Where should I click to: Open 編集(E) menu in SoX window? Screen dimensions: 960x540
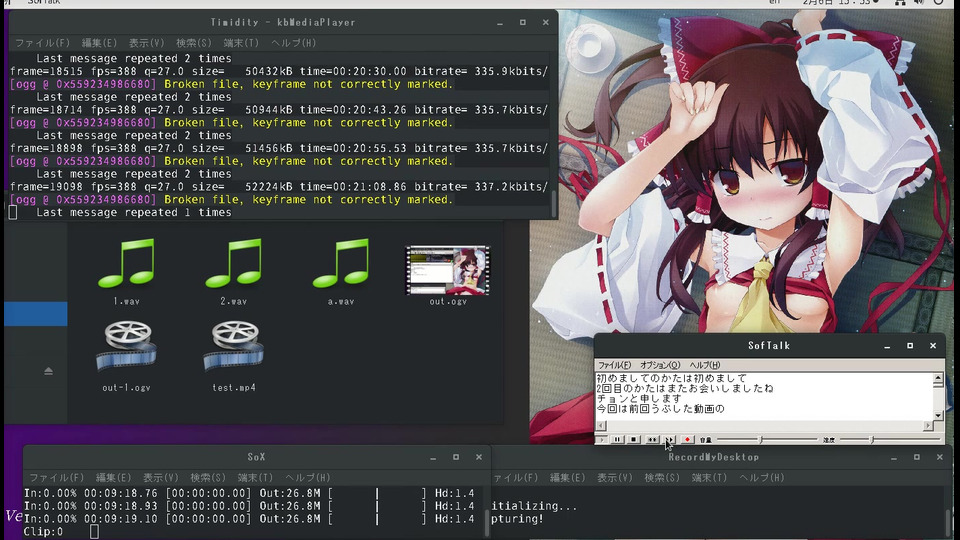pyautogui.click(x=113, y=478)
